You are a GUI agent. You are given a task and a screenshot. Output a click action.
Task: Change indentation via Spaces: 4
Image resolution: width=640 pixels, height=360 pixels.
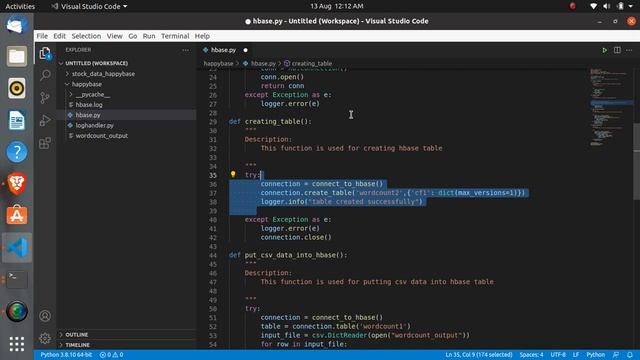531,355
